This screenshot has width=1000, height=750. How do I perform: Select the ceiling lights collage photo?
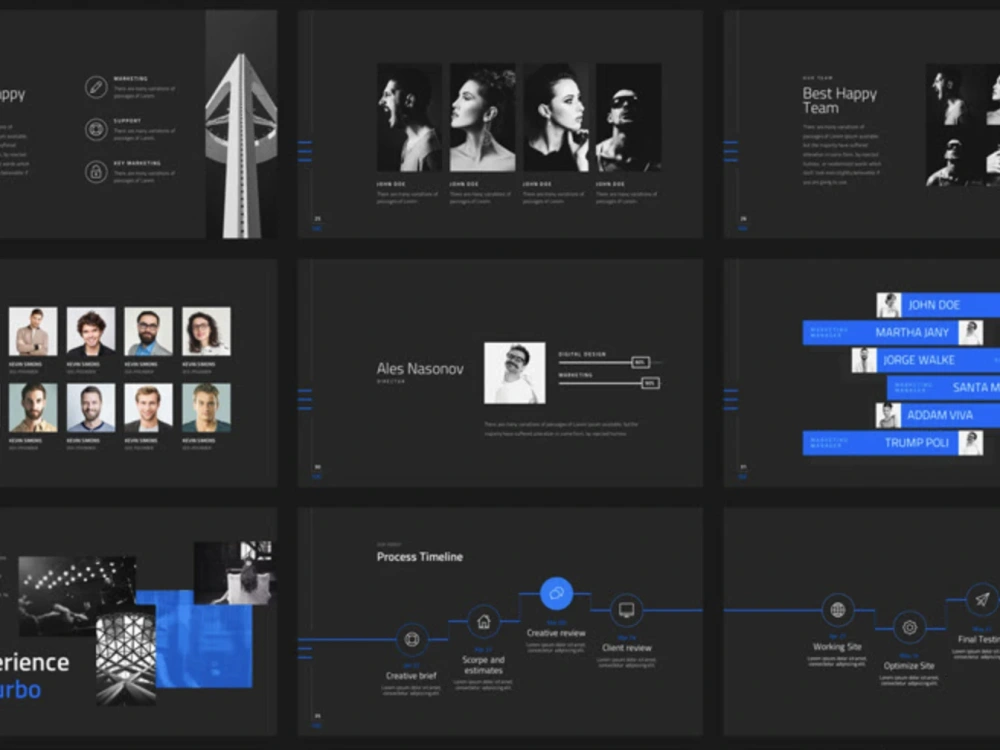[77, 596]
